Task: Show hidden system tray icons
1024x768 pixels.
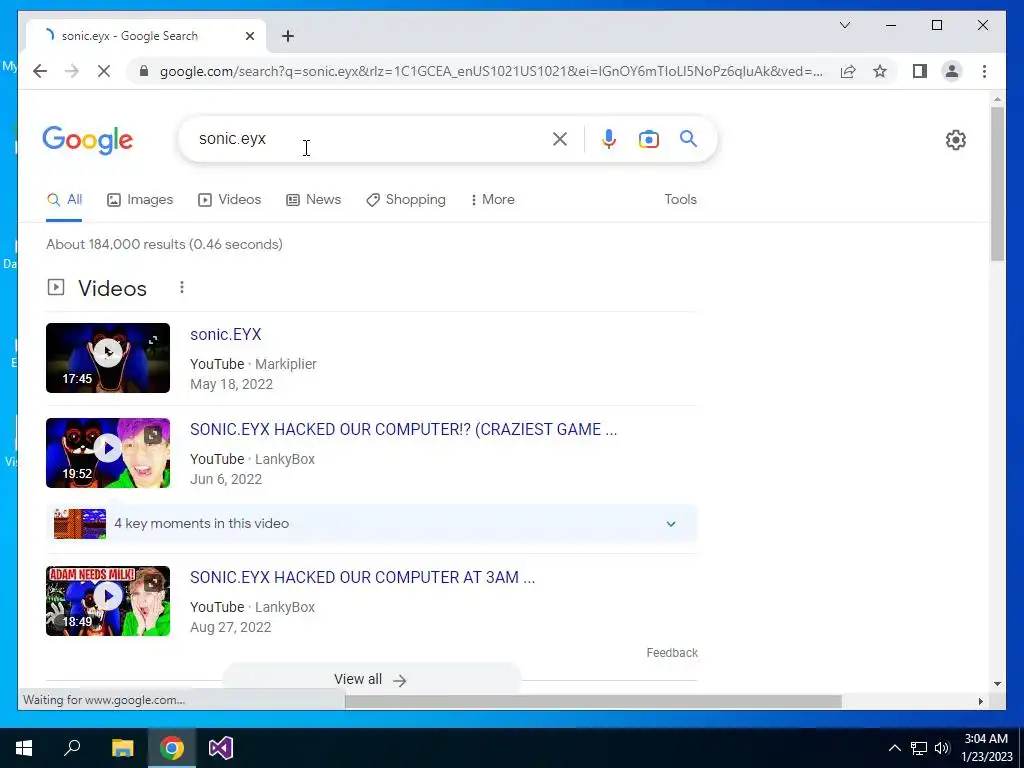Action: [895, 748]
